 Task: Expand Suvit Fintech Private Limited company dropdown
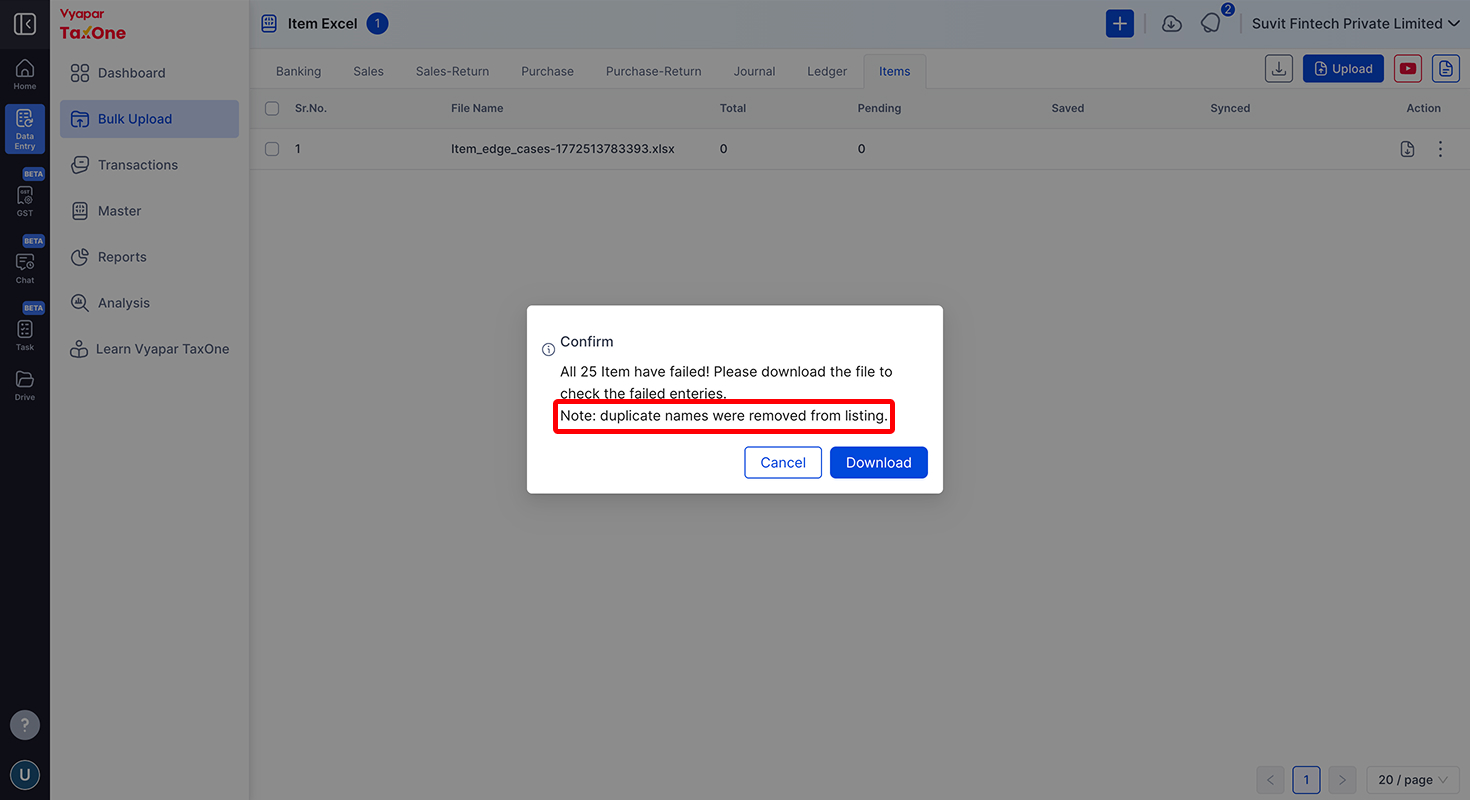[x=1355, y=24]
